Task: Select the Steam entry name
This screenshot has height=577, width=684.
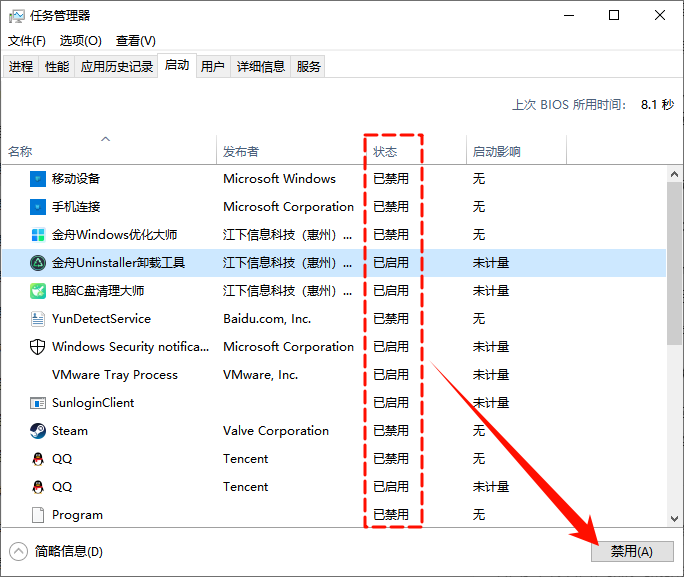Action: coord(70,431)
